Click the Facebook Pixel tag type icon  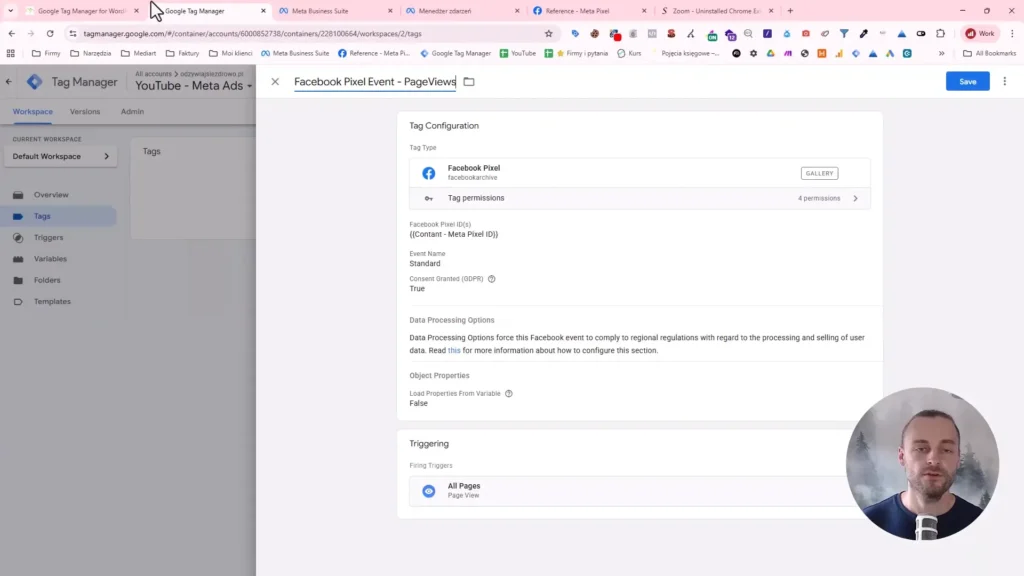[428, 173]
